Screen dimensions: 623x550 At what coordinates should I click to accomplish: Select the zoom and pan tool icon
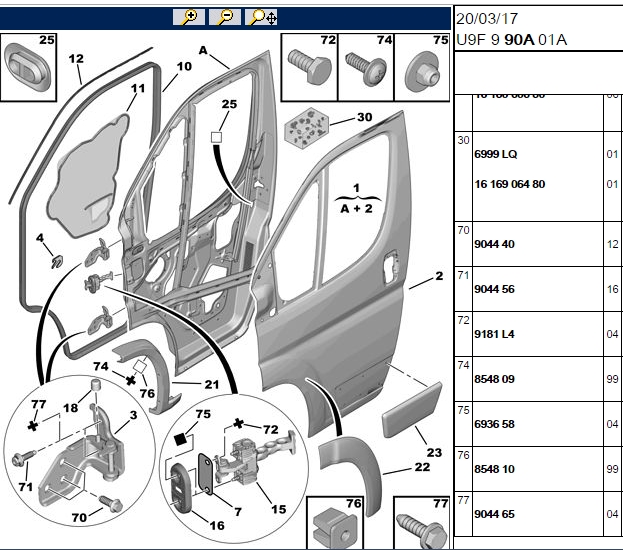[261, 17]
